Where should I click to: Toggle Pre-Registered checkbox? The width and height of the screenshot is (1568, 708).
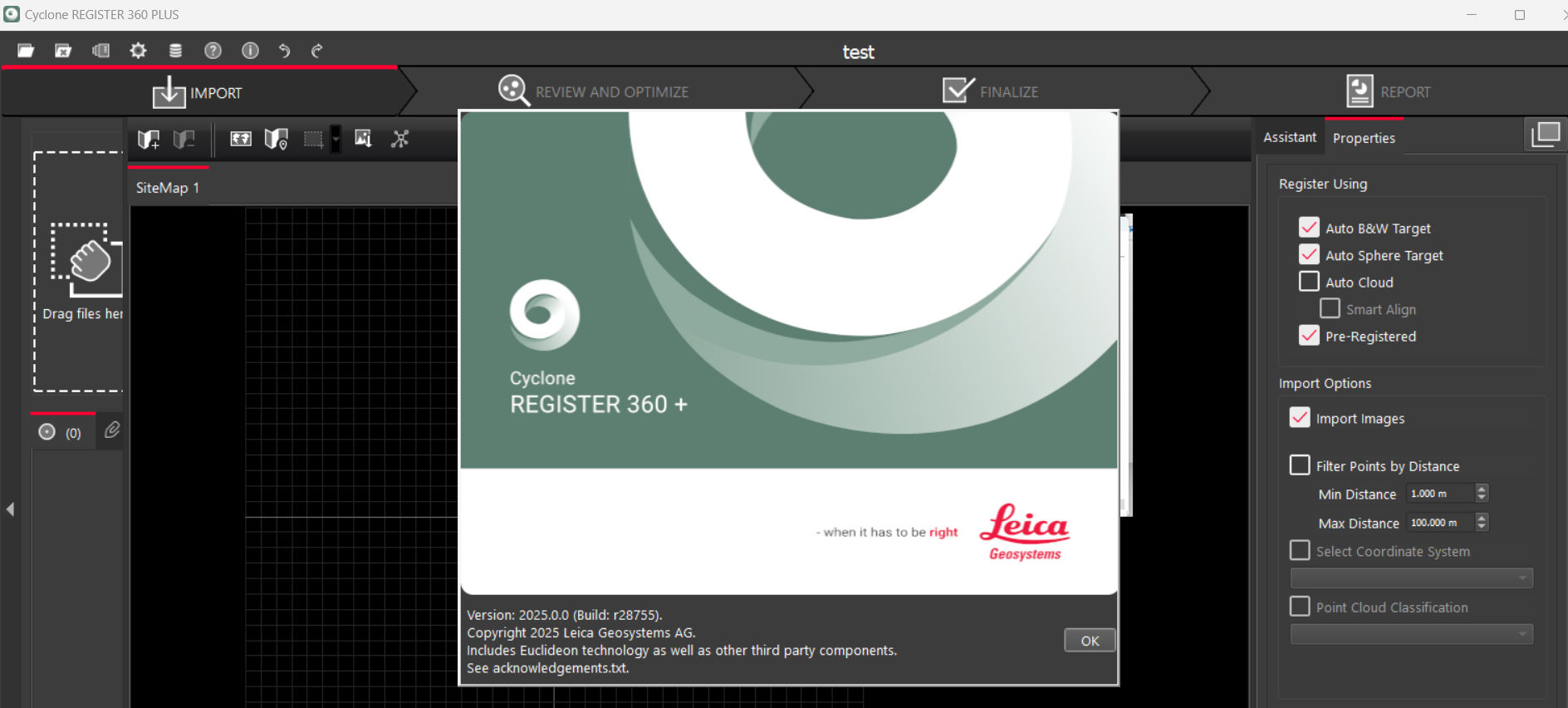(x=1309, y=336)
